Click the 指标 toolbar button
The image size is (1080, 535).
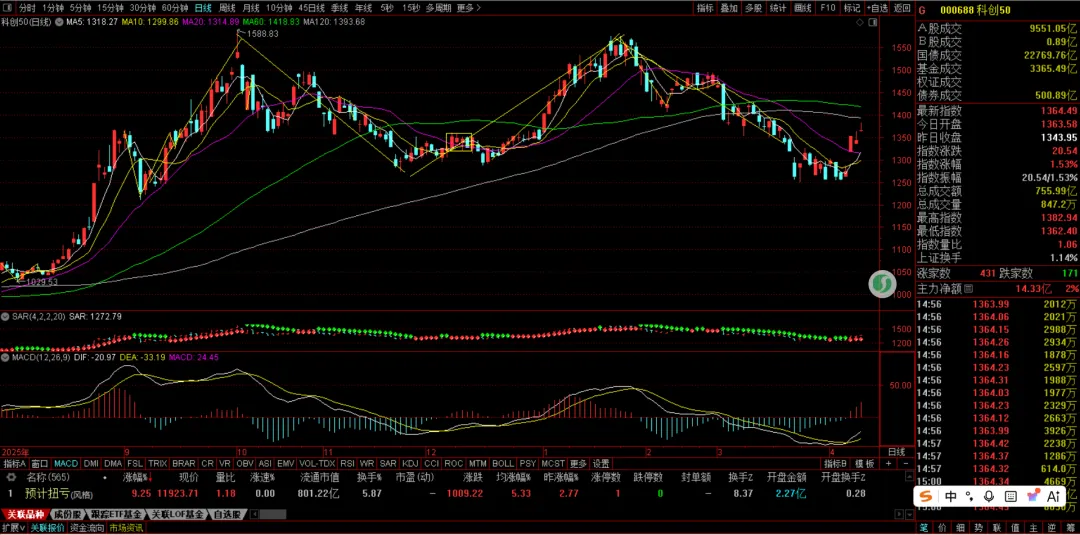pyautogui.click(x=705, y=8)
